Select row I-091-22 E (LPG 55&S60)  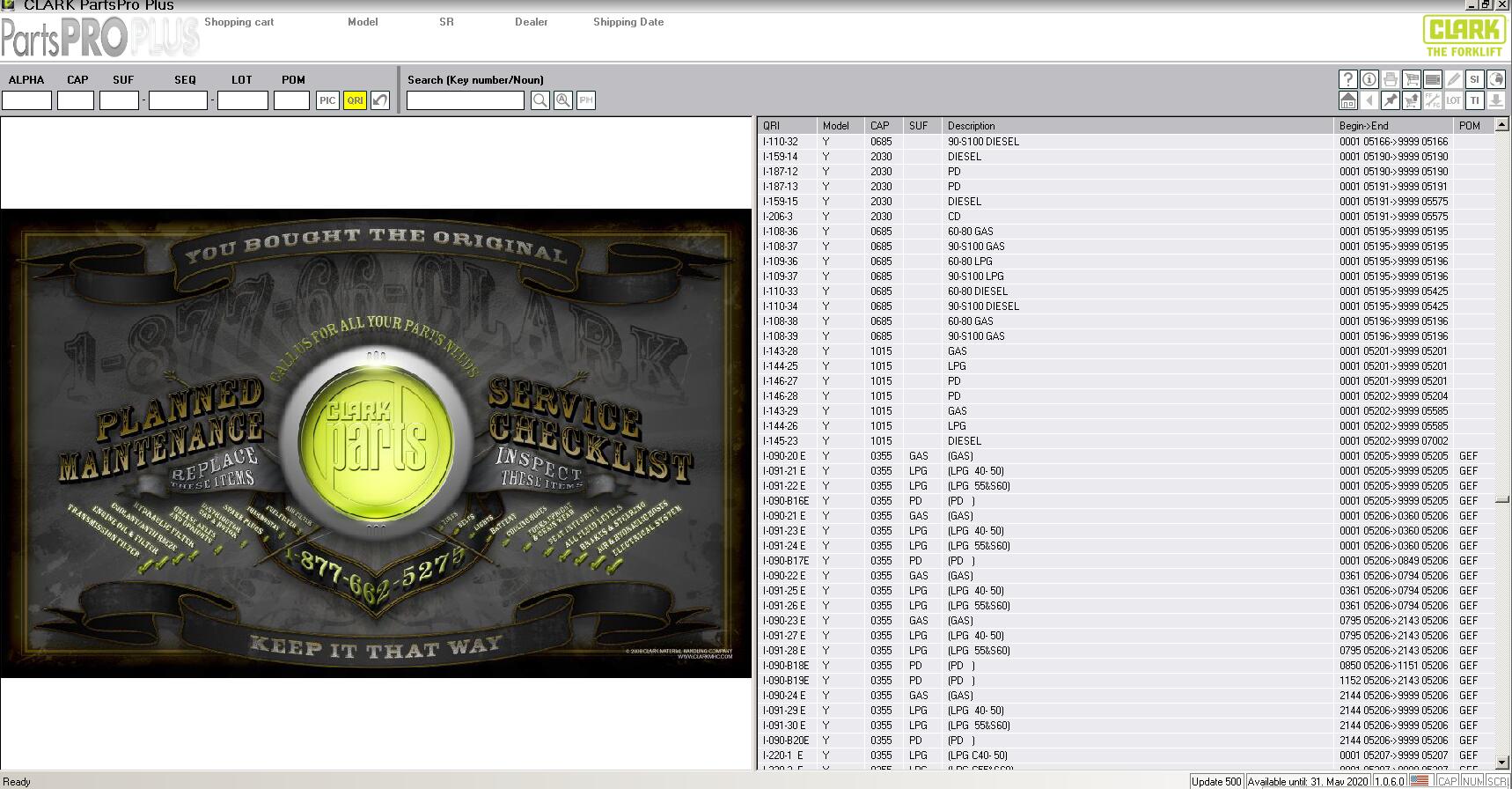pyautogui.click(x=1127, y=485)
